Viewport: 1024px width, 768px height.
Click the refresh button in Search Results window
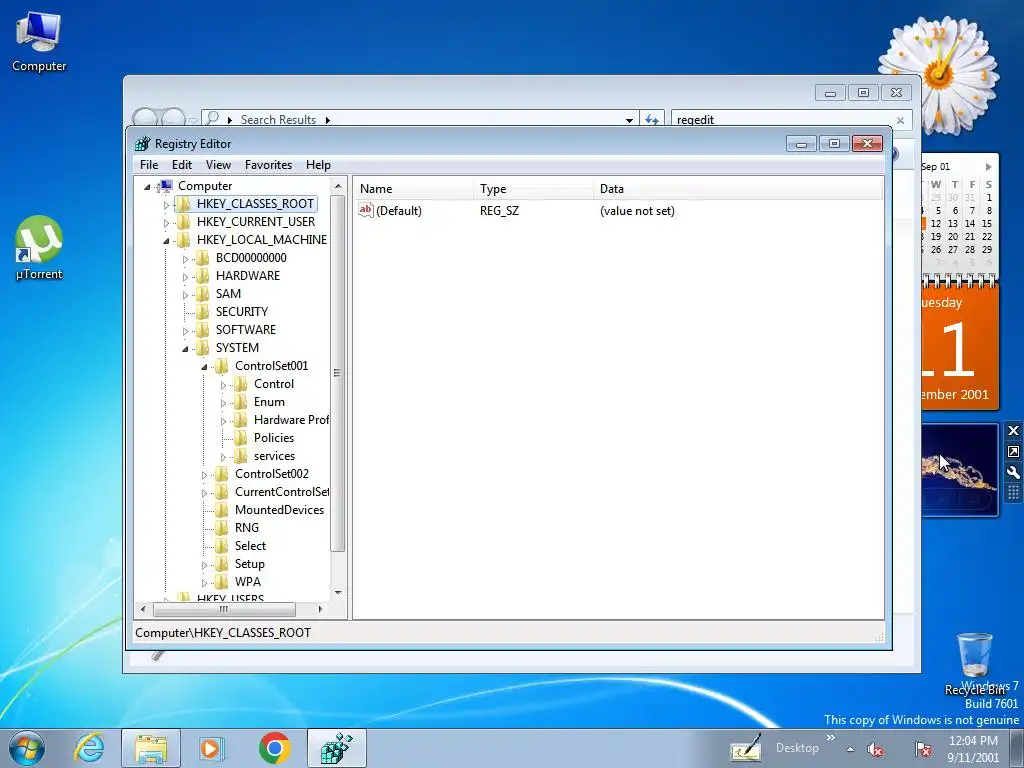point(652,120)
